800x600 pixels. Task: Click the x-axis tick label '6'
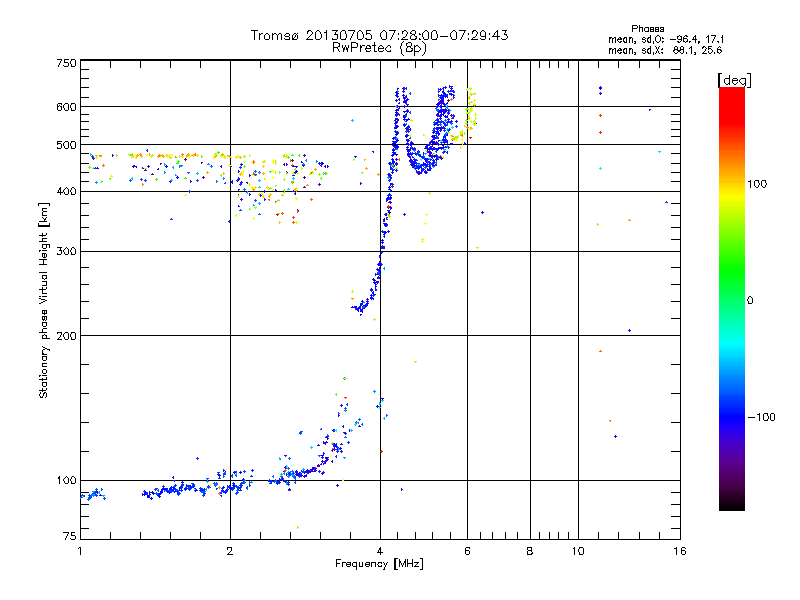(467, 551)
